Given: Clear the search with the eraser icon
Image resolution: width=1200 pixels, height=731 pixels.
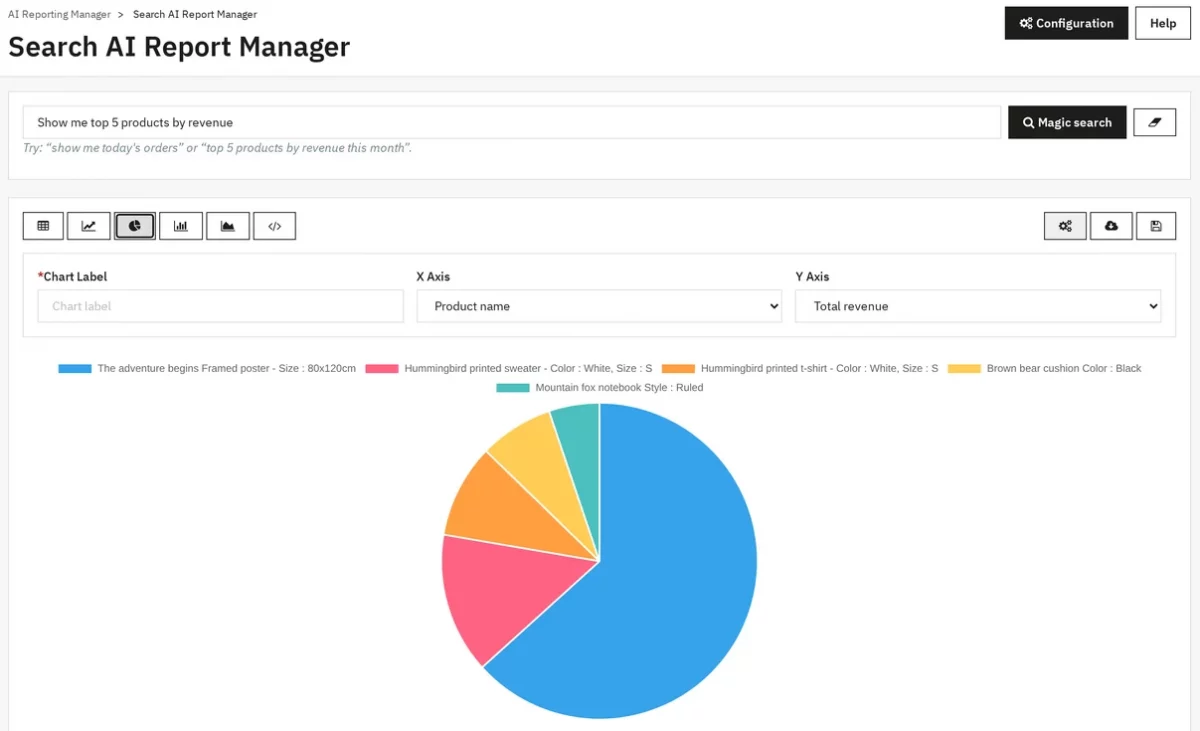Looking at the screenshot, I should (1155, 122).
